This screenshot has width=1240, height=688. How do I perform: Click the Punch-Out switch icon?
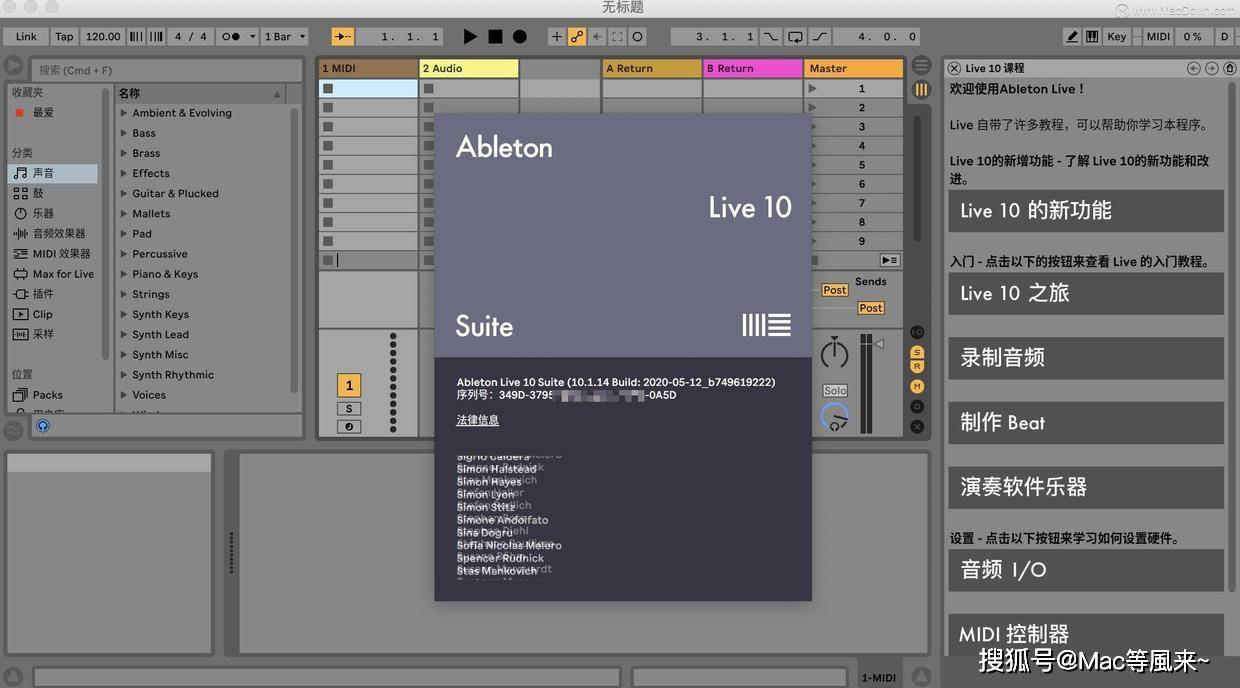click(x=819, y=36)
